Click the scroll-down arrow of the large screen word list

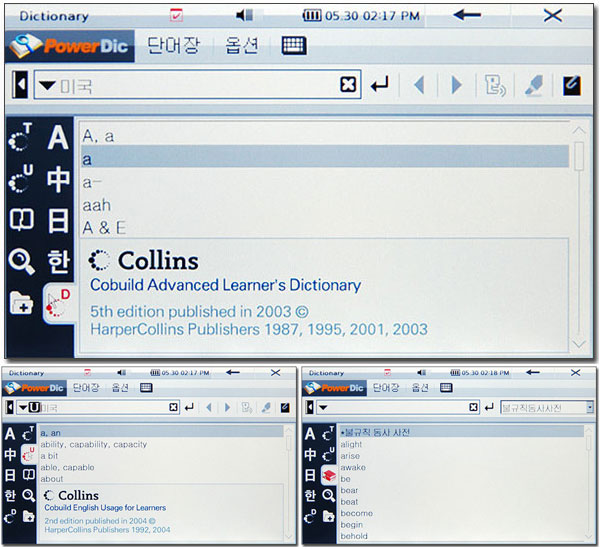(x=579, y=344)
